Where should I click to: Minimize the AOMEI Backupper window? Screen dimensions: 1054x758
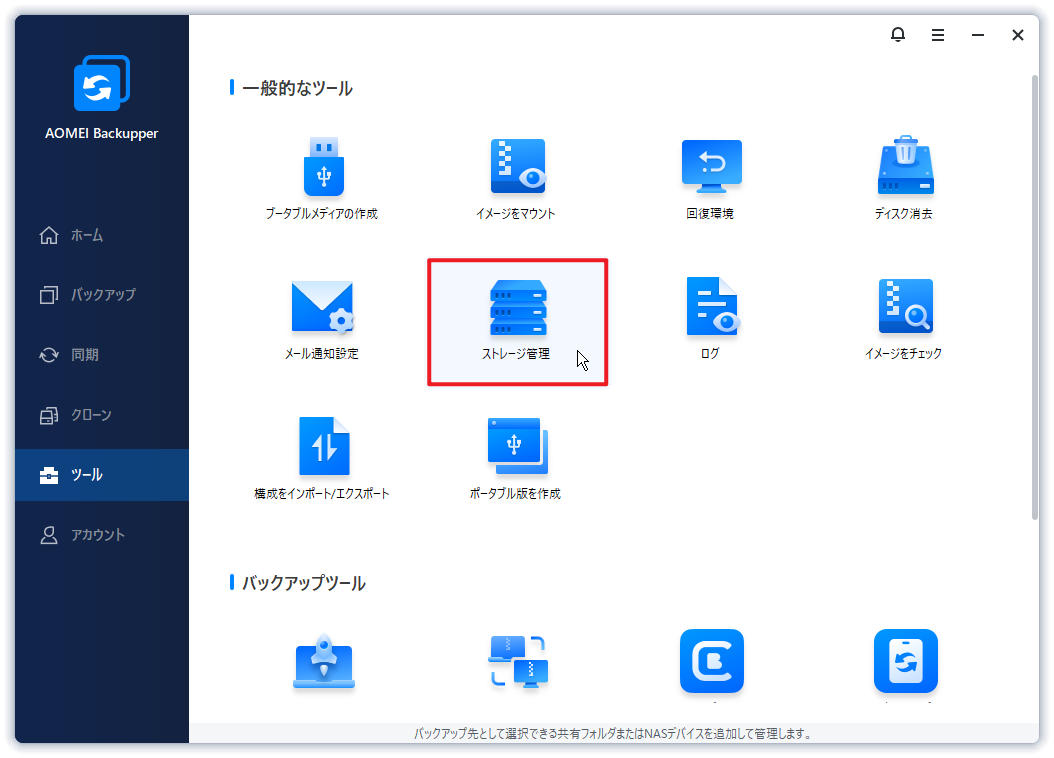[978, 35]
